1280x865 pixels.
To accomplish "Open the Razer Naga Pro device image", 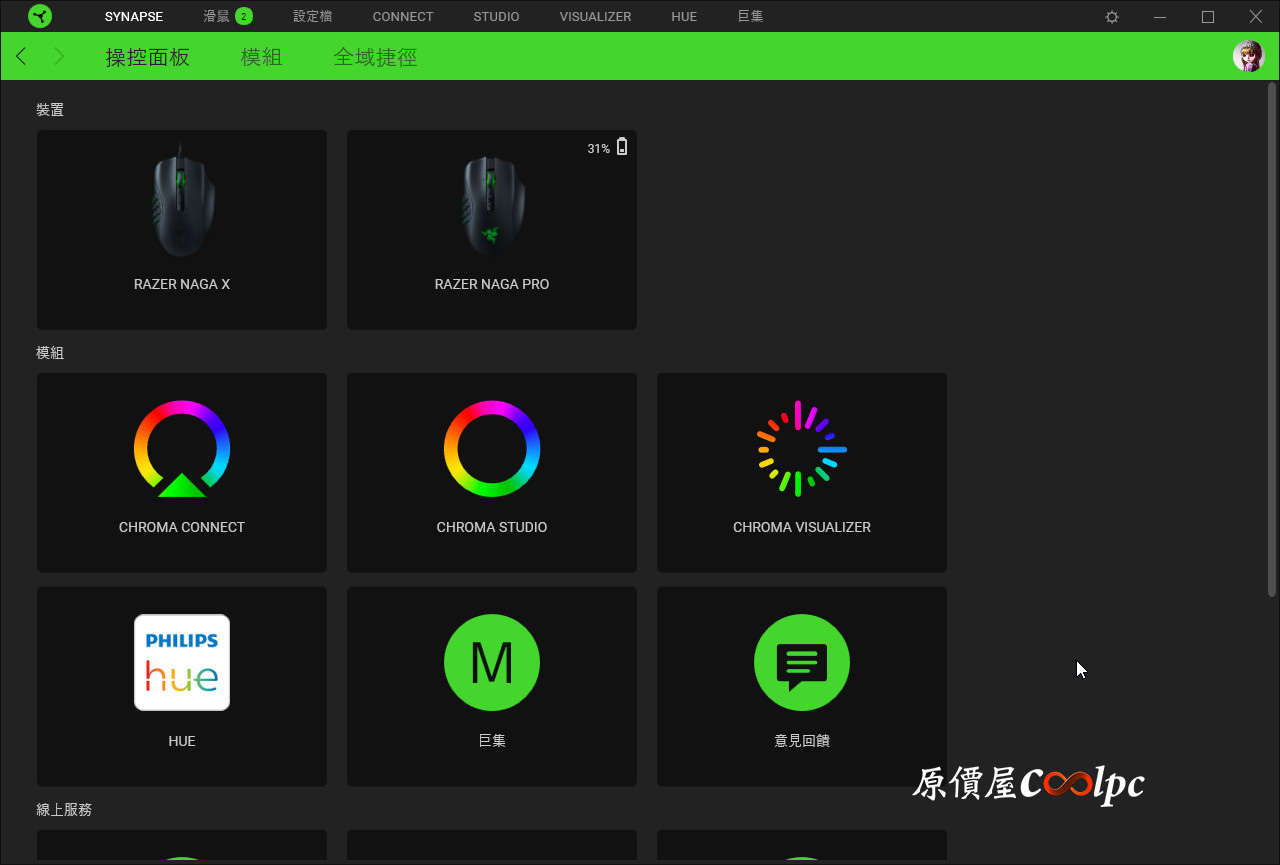I will [x=492, y=205].
